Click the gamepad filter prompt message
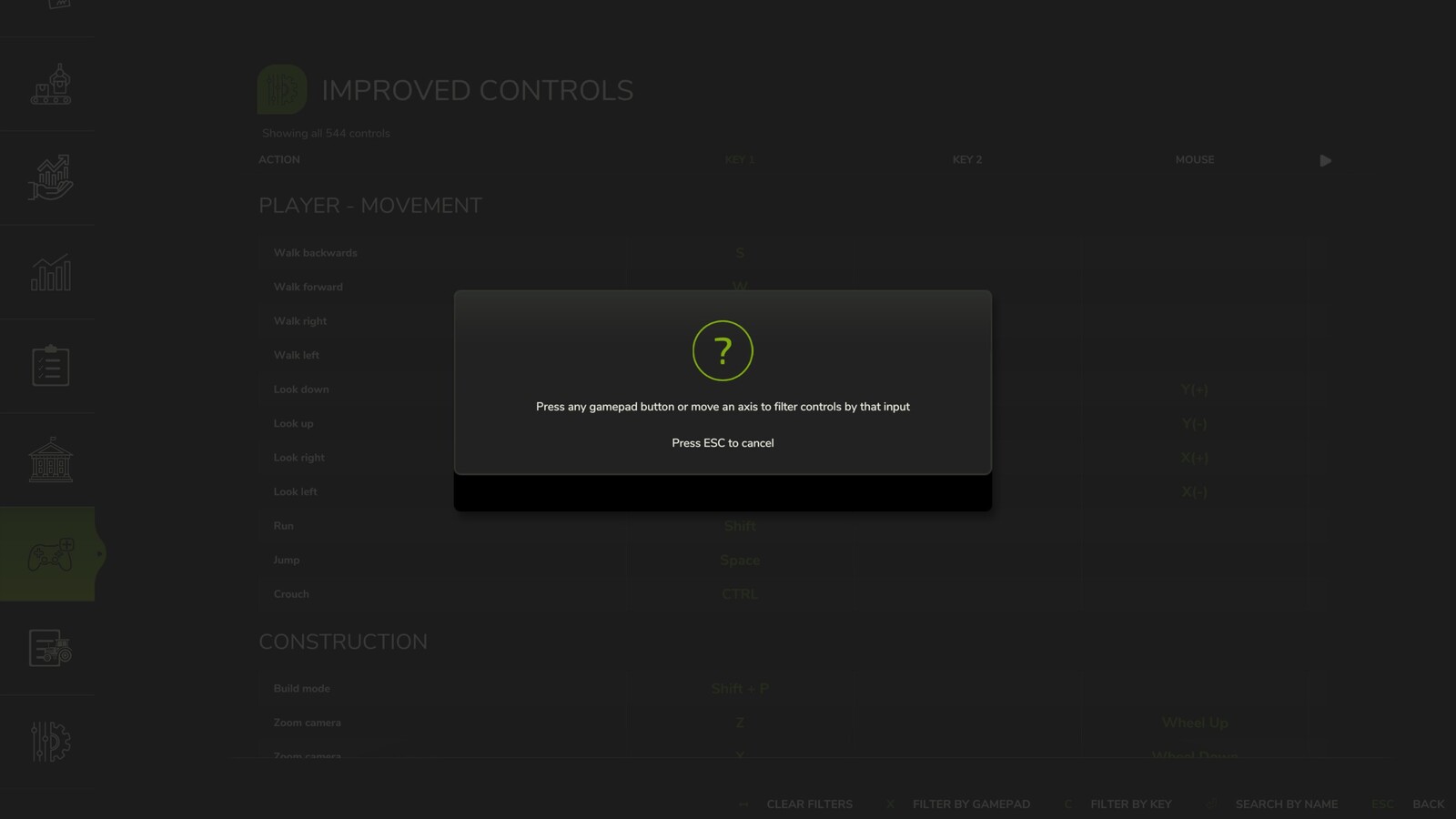 pos(723,407)
